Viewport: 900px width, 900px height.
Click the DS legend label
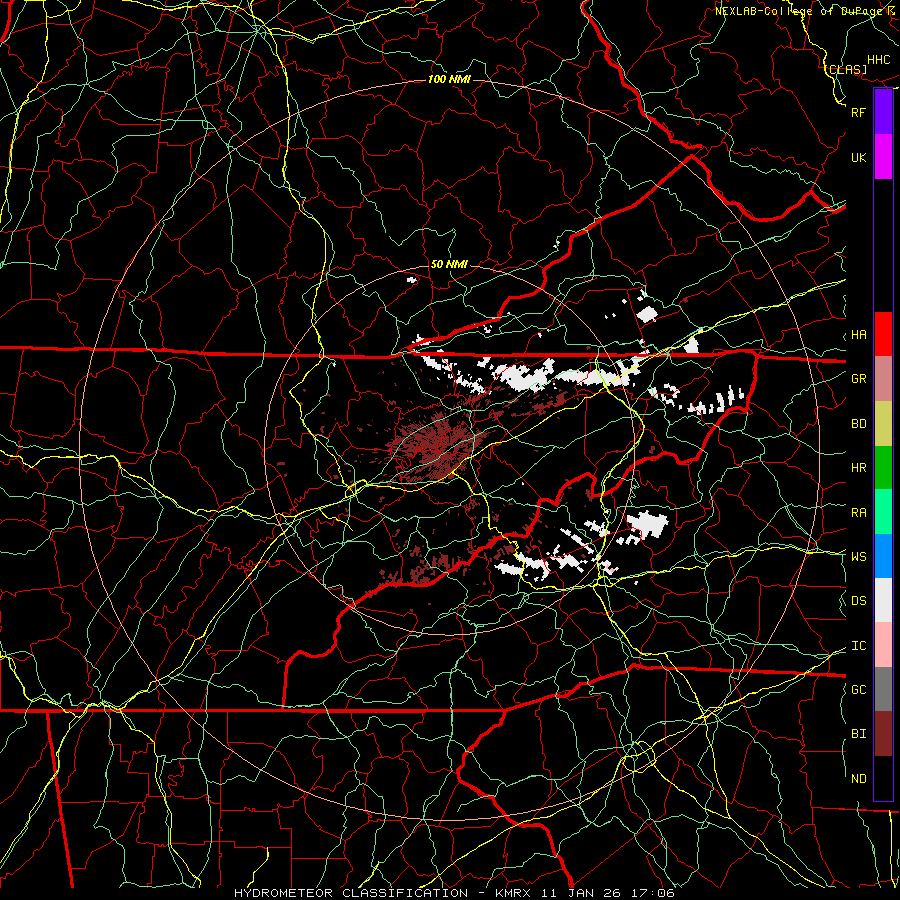point(858,601)
